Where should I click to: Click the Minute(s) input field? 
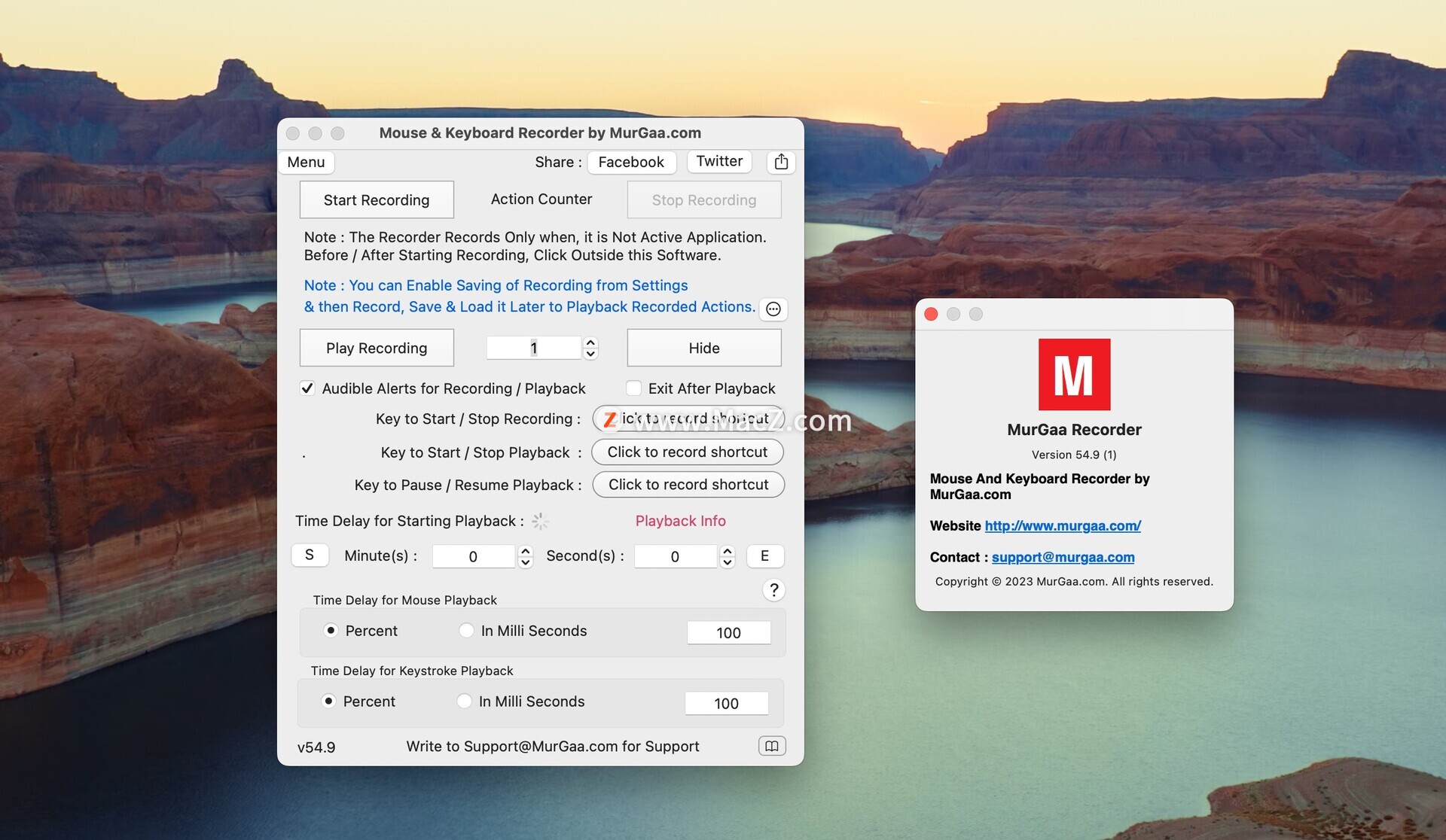click(x=474, y=556)
